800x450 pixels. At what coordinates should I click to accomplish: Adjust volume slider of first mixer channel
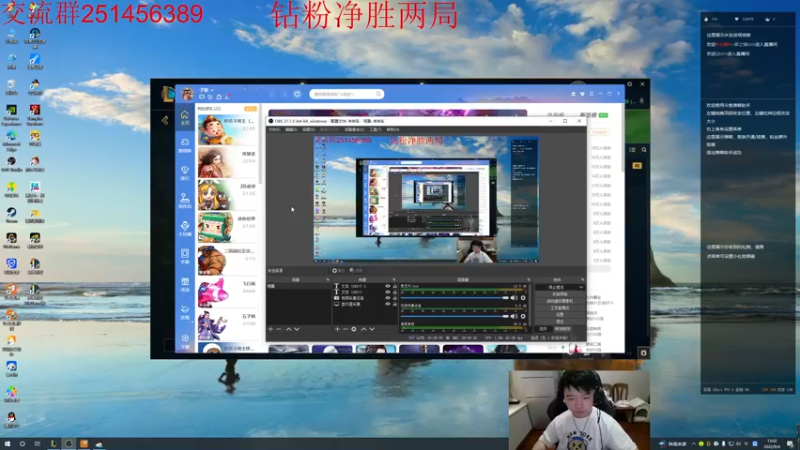pyautogui.click(x=454, y=298)
